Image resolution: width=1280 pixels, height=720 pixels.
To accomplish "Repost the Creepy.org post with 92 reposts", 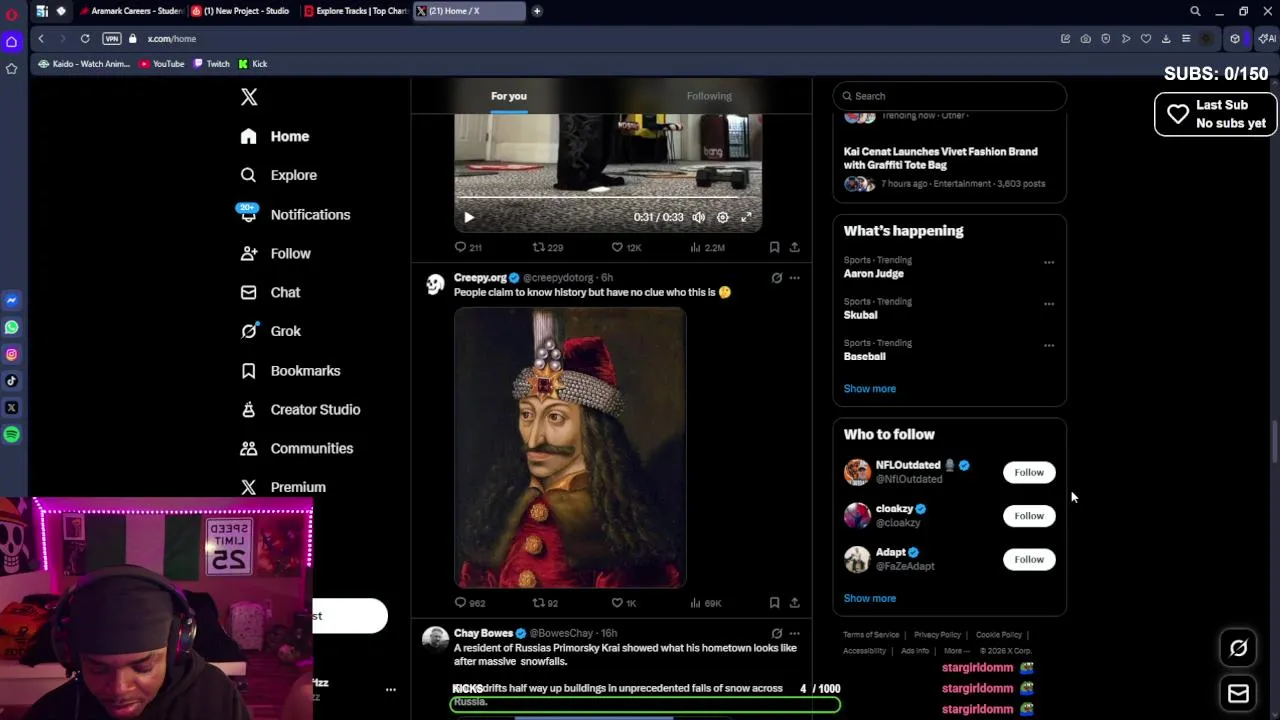I will [545, 603].
